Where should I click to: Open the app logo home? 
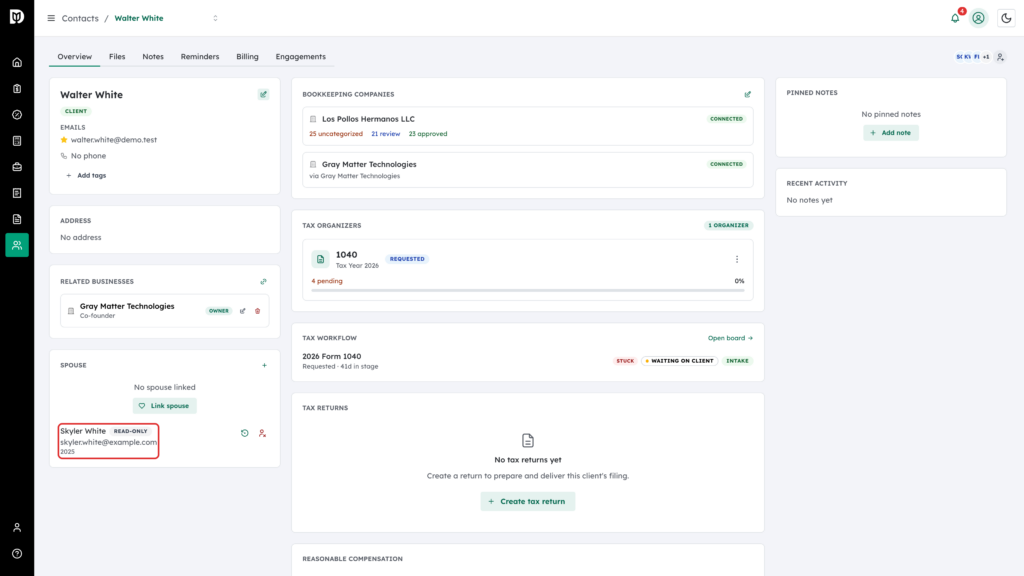(17, 17)
